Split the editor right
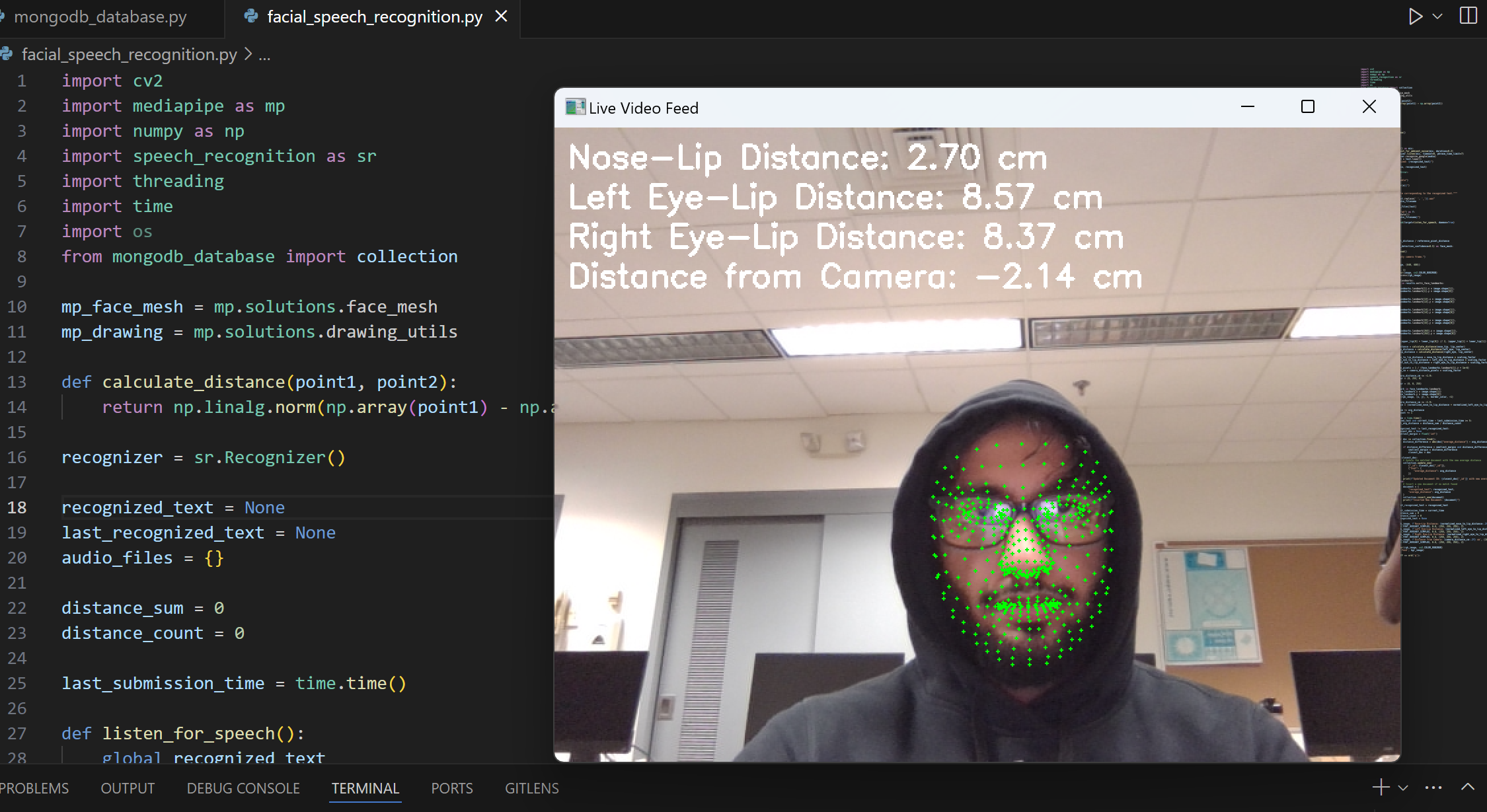Image resolution: width=1487 pixels, height=812 pixels. 1468,16
